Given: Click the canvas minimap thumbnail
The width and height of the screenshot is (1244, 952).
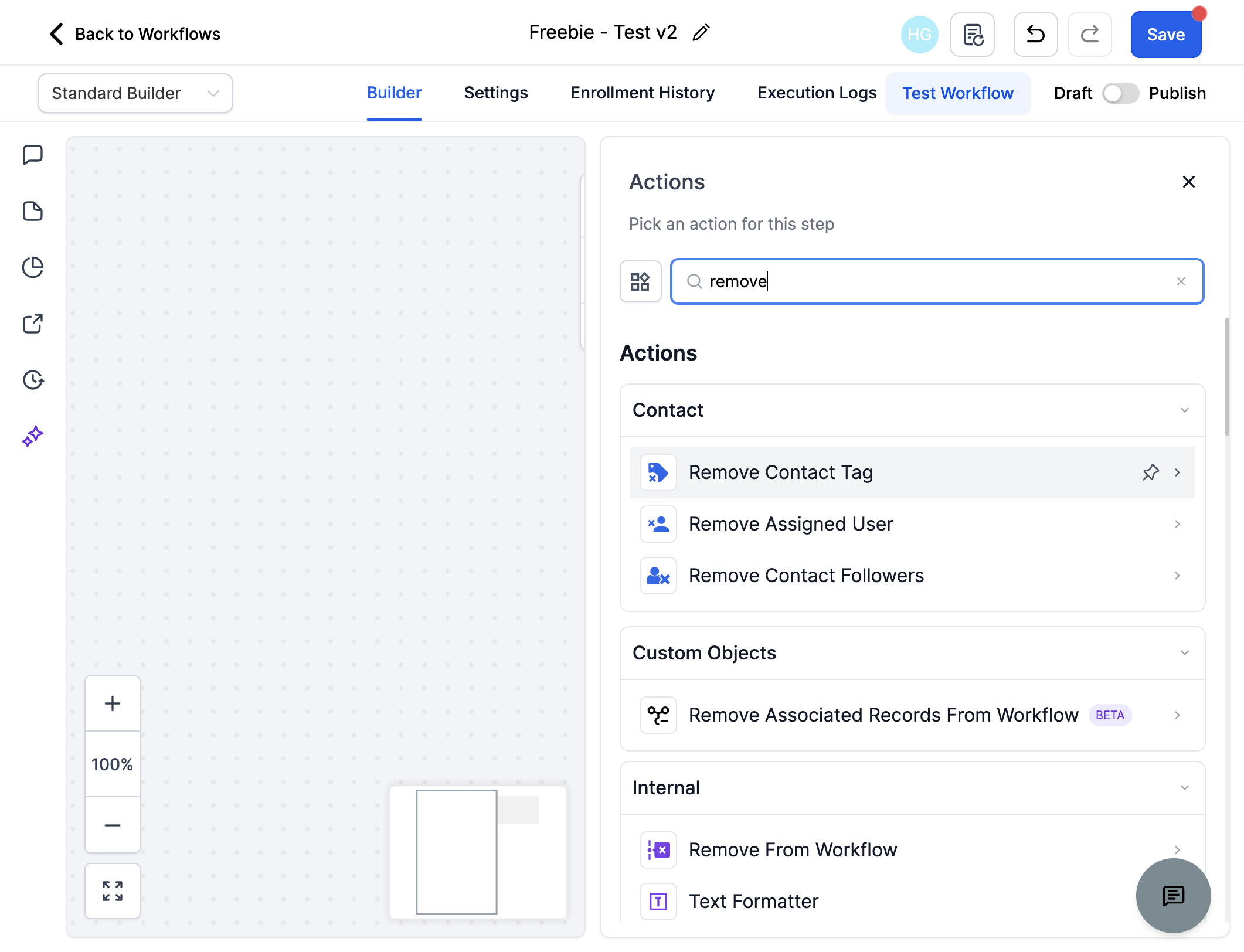Looking at the screenshot, I should click(478, 852).
